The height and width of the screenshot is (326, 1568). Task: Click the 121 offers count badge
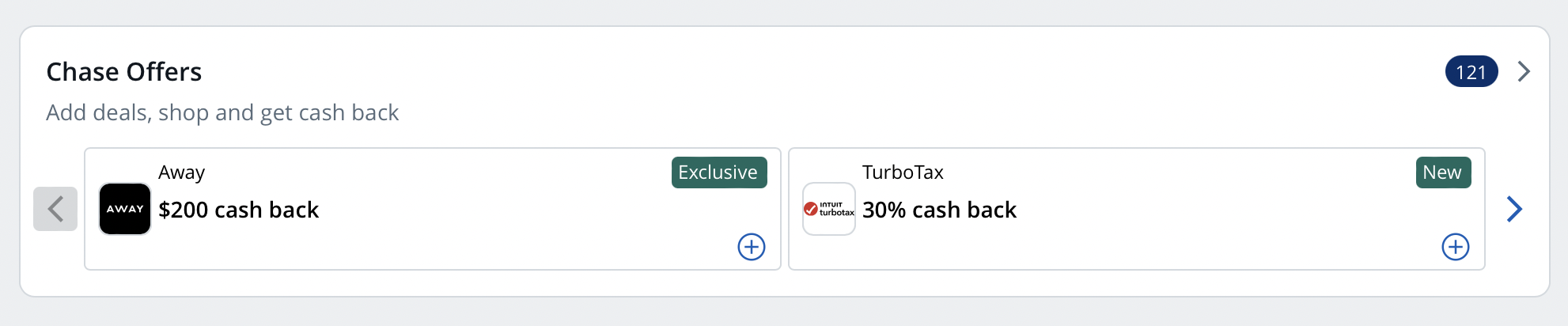(x=1471, y=72)
